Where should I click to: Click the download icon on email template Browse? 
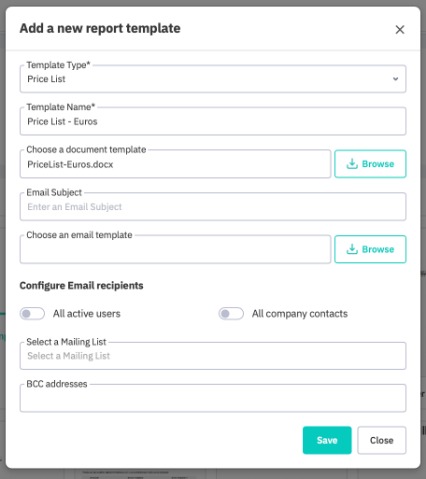pyautogui.click(x=352, y=249)
